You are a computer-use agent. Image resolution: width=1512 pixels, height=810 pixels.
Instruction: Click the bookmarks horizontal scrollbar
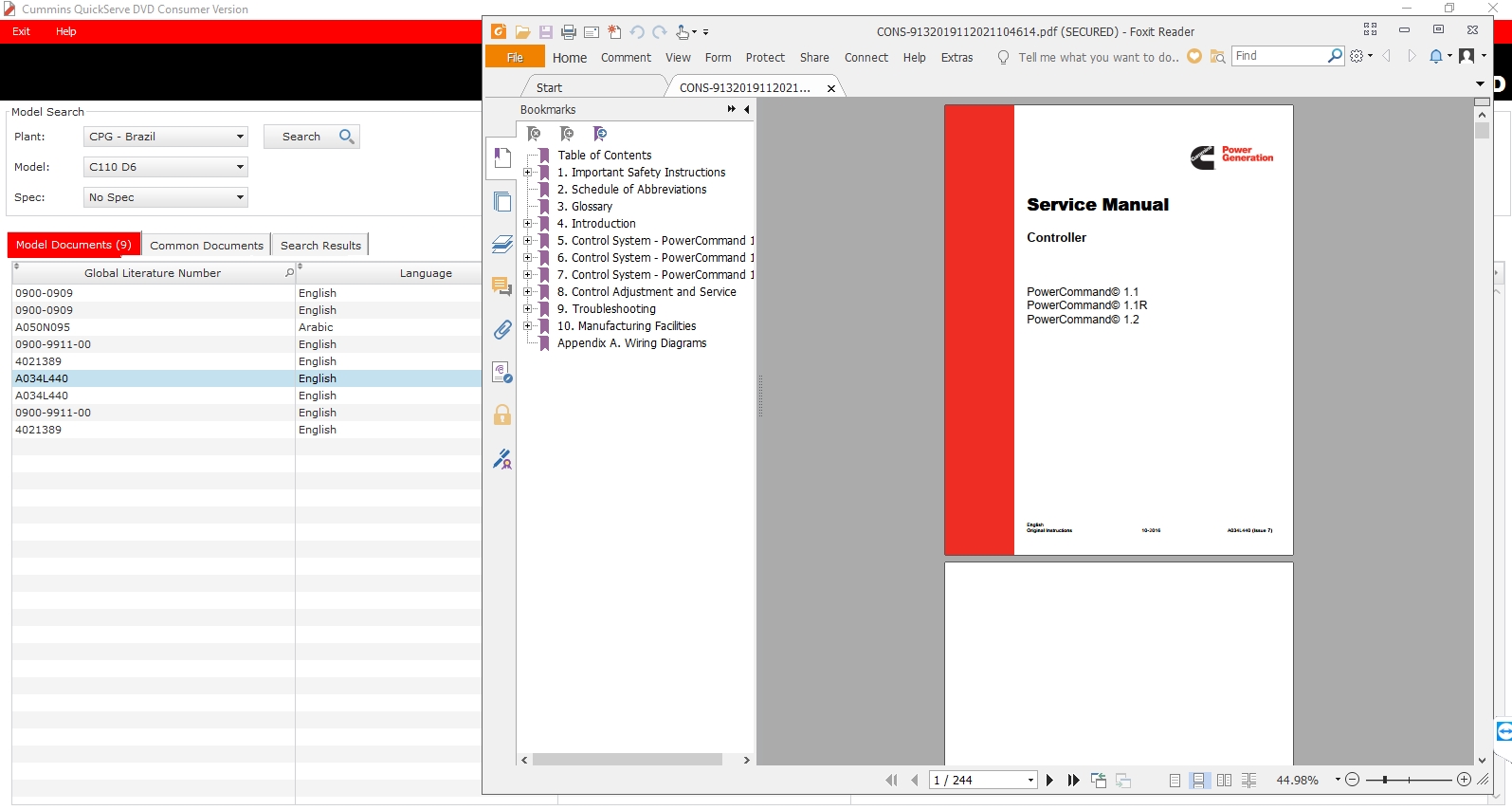point(628,760)
